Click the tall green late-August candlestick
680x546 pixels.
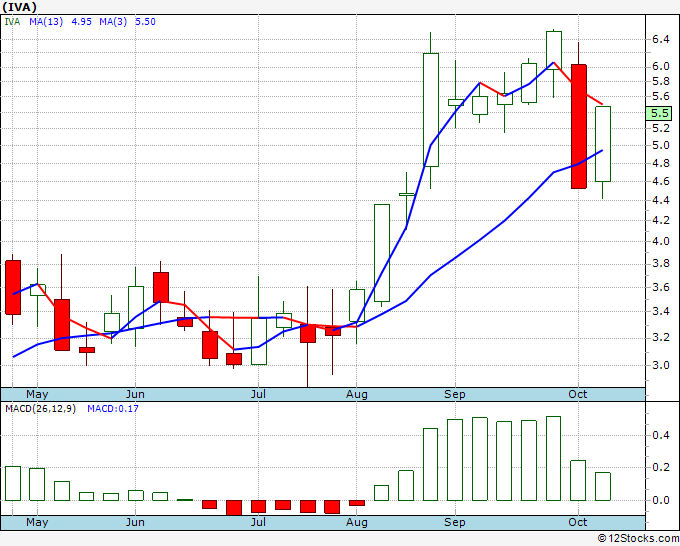(431, 110)
